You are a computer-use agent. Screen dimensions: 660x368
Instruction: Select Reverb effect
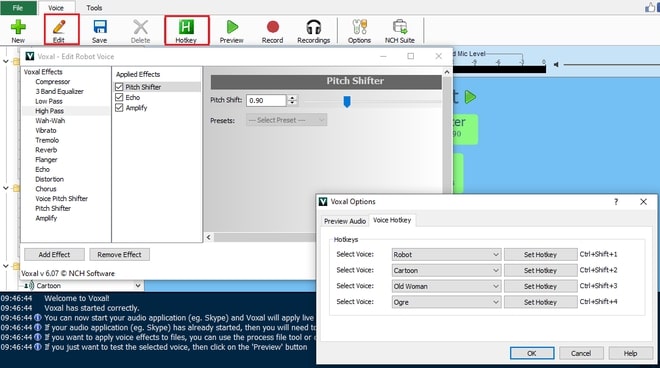point(46,150)
